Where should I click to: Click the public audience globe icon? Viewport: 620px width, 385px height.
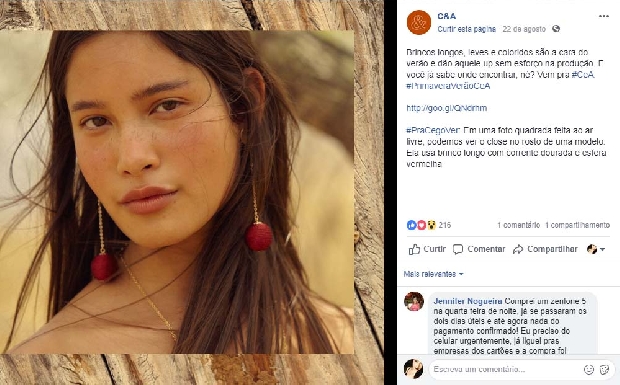(556, 29)
